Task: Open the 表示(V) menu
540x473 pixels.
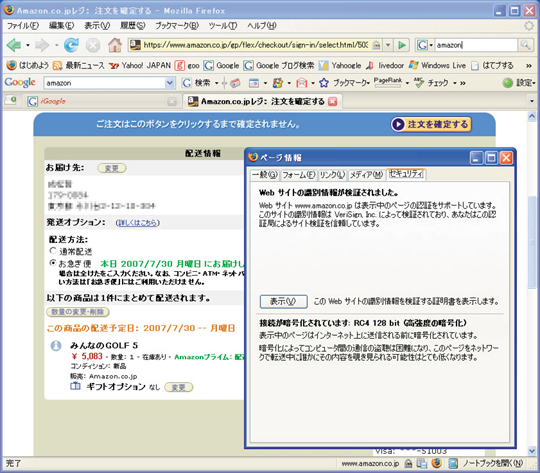Action: click(x=97, y=25)
